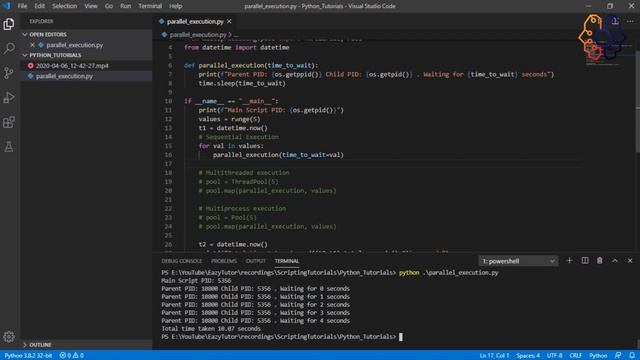Click 't2 = datetime.now()' on line 26
Viewport: 640px width, 360px height.
click(233, 244)
